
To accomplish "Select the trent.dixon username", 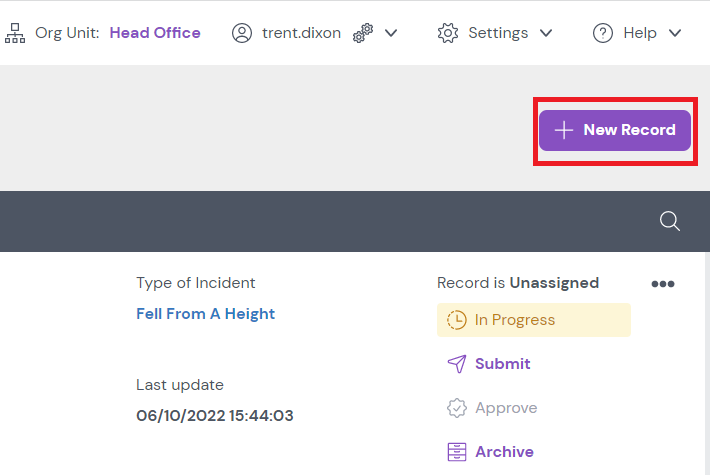I will click(301, 33).
